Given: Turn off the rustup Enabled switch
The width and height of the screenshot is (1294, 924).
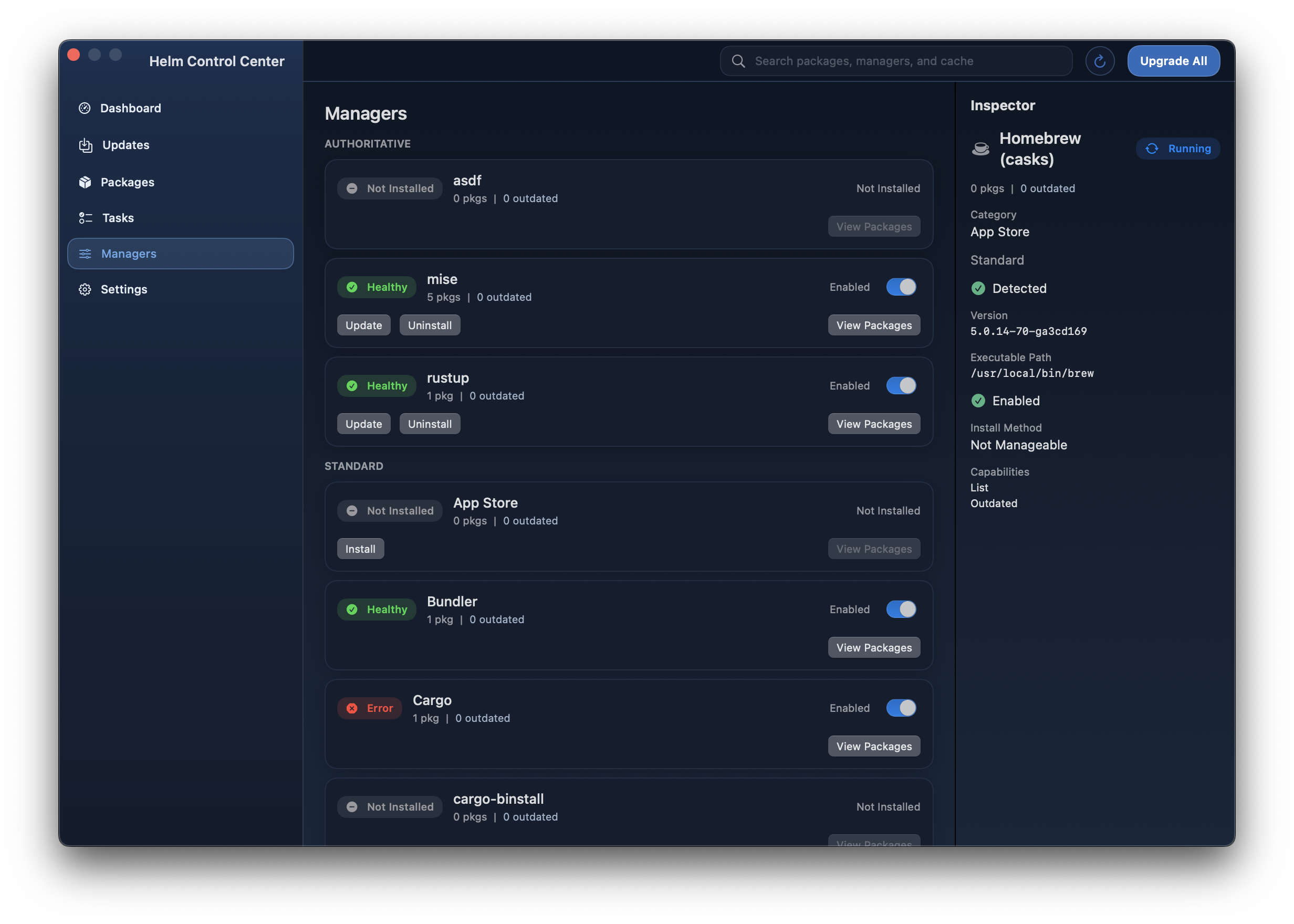Looking at the screenshot, I should 901,385.
